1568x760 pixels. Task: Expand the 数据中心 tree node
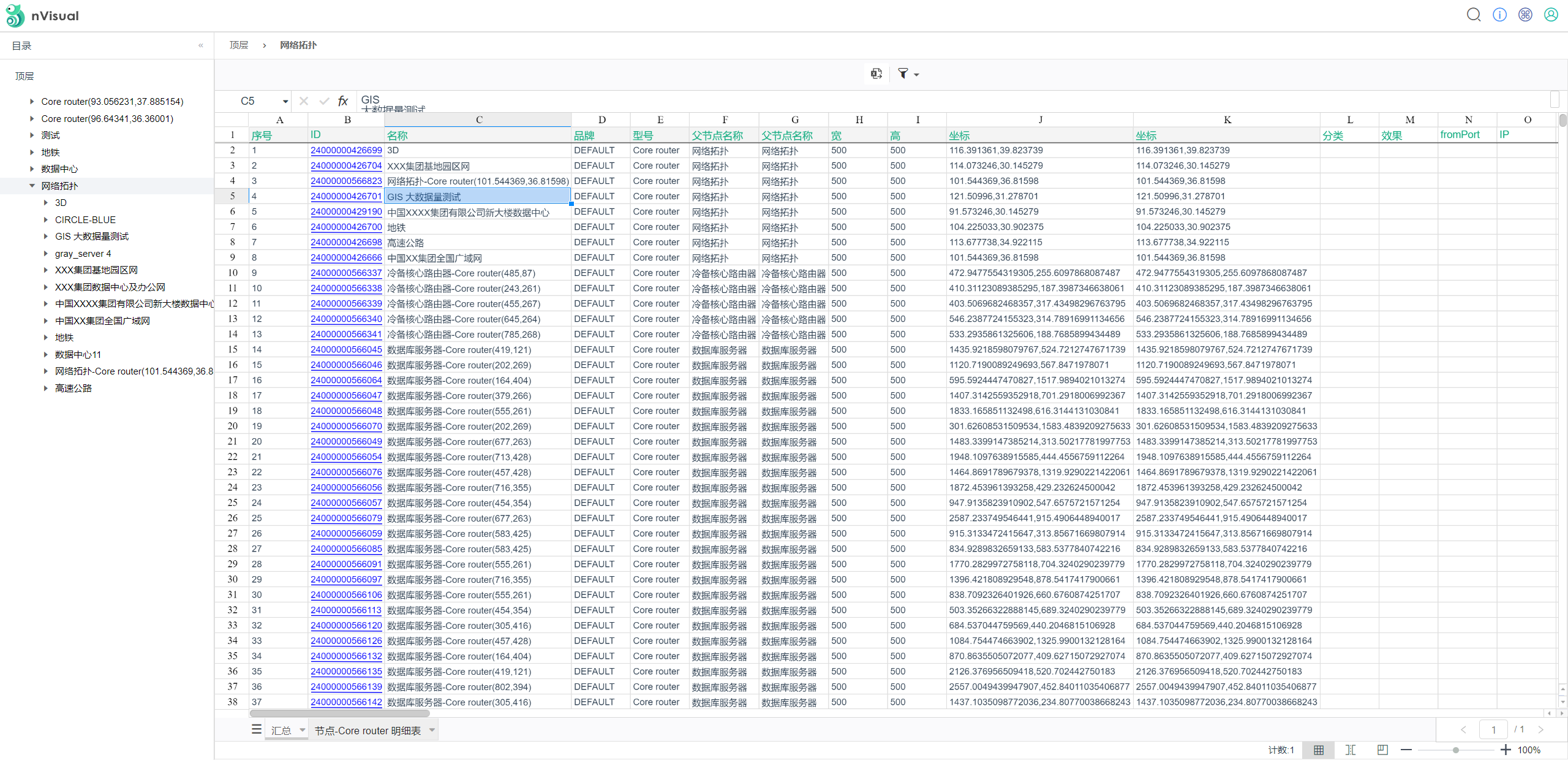pyautogui.click(x=32, y=169)
